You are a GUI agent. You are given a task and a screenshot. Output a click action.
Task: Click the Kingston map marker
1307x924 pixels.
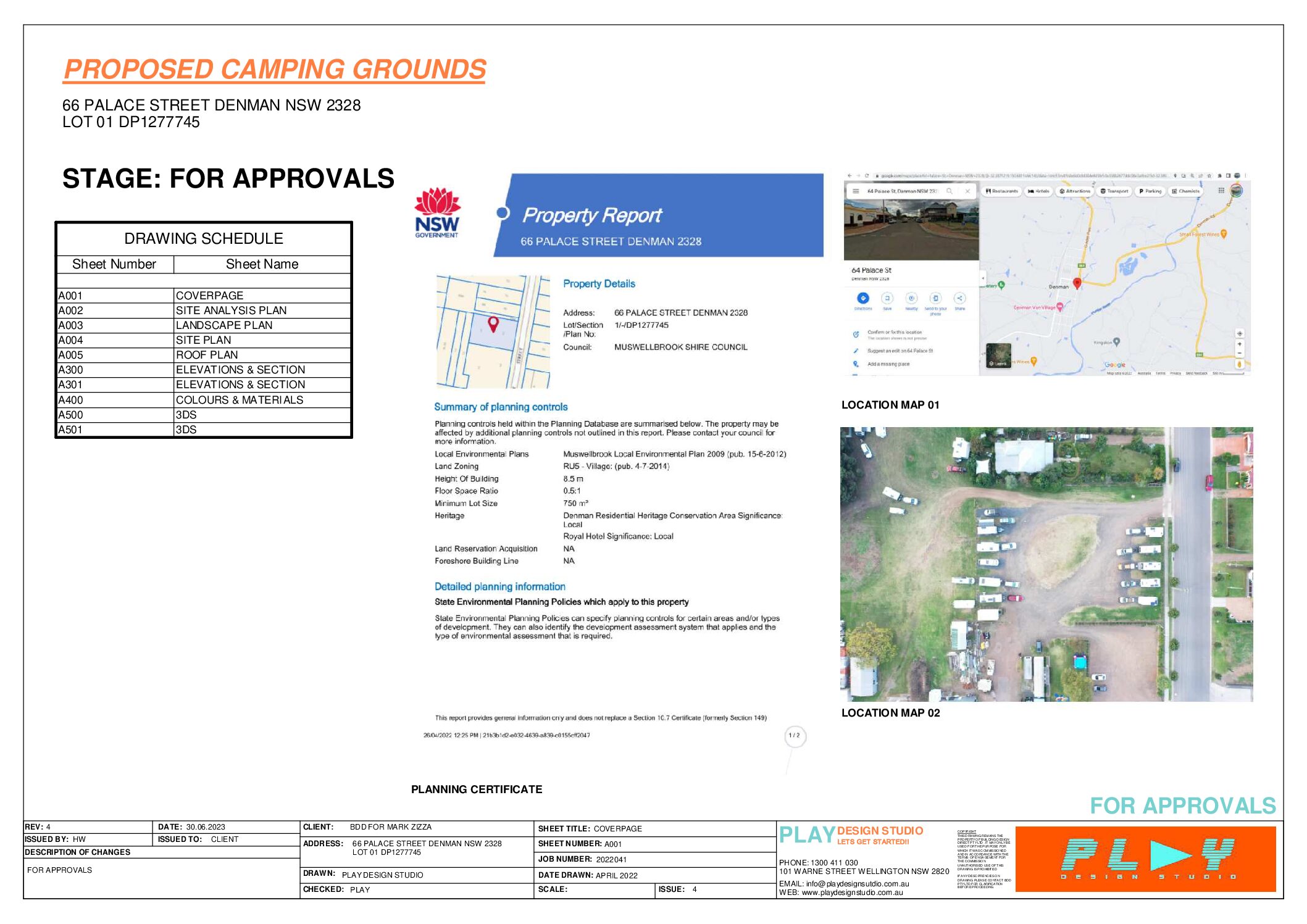tap(1116, 342)
